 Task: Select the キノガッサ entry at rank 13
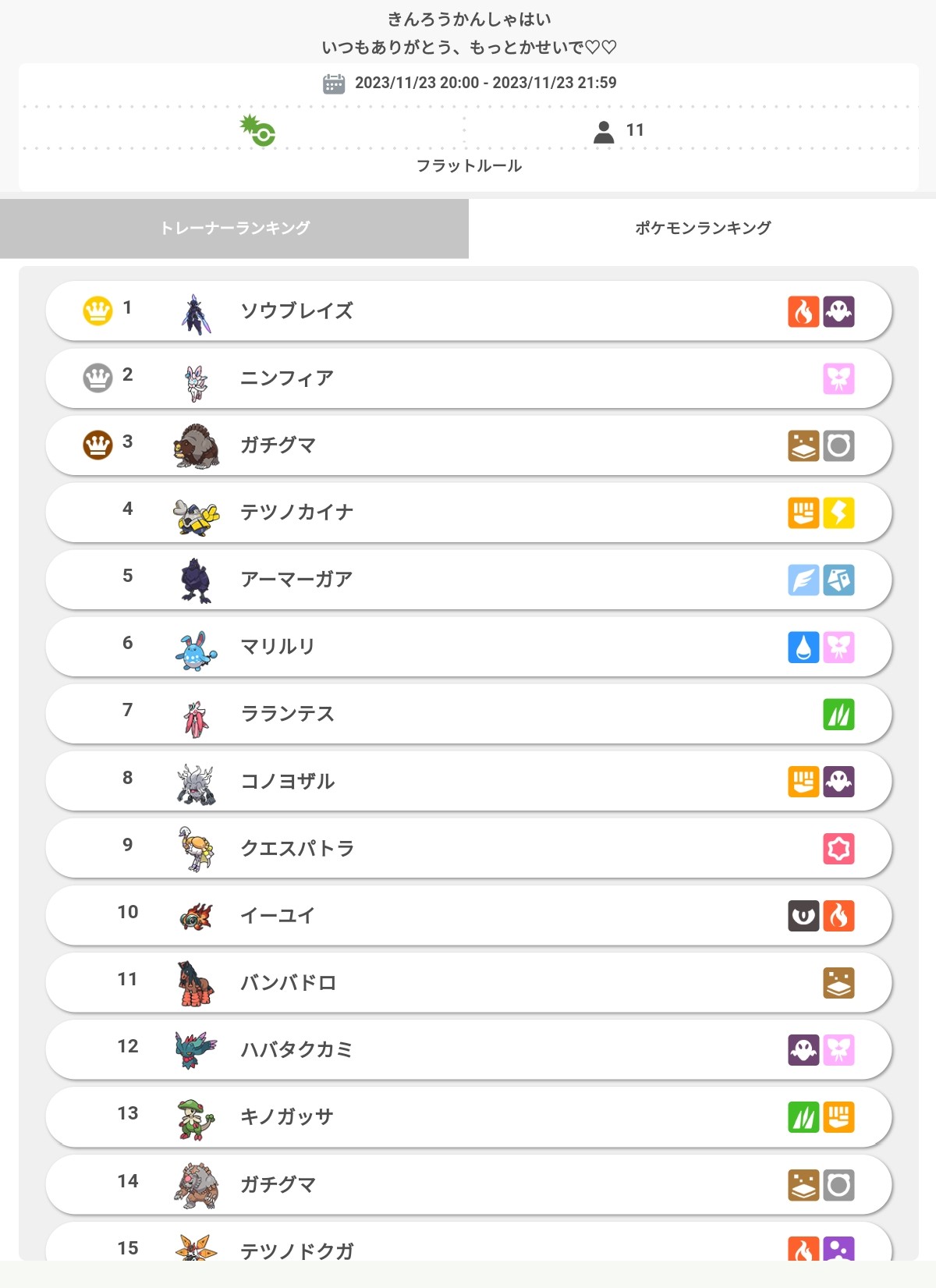point(468,1117)
